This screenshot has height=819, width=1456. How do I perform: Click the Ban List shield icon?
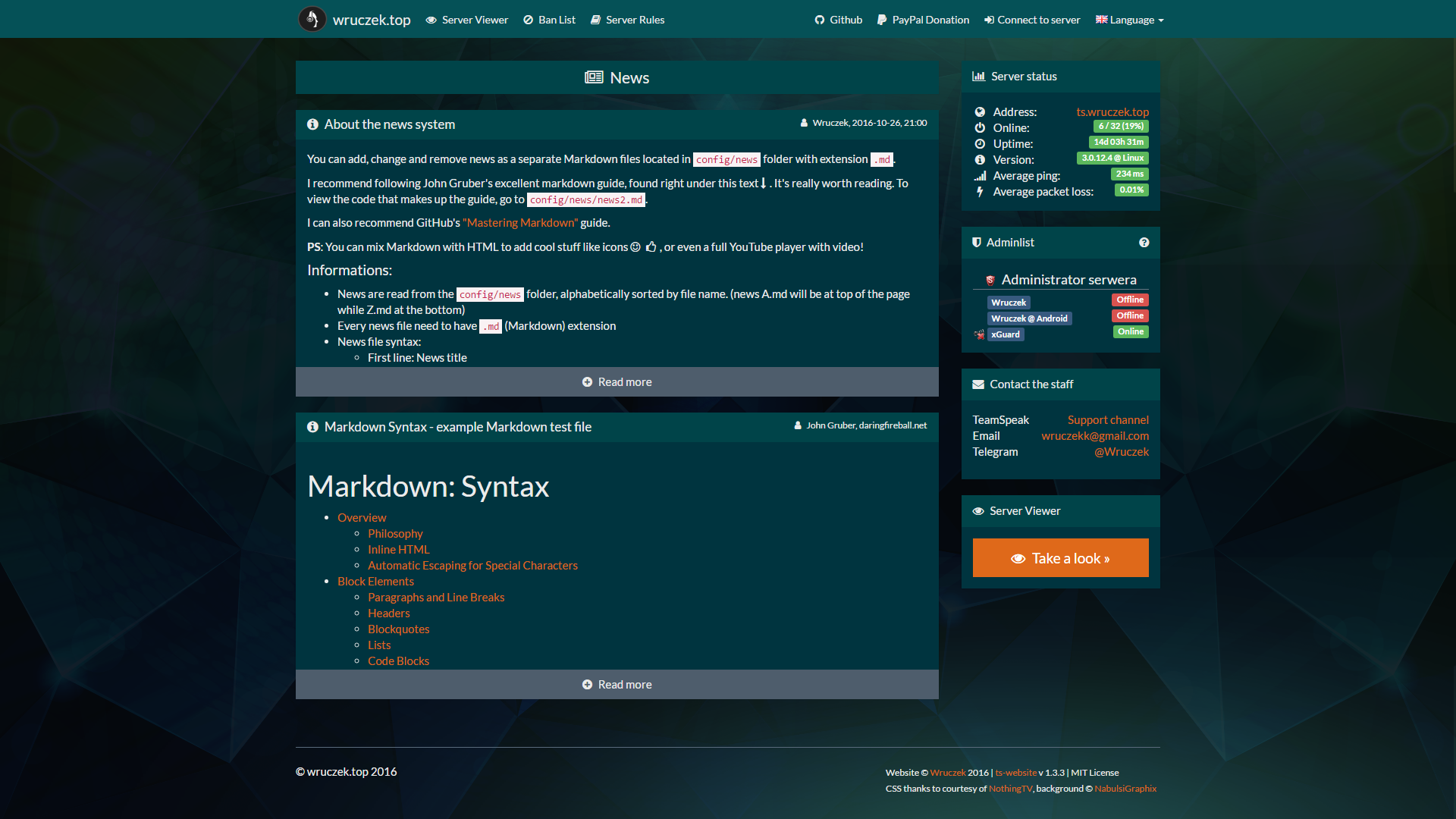tap(528, 19)
